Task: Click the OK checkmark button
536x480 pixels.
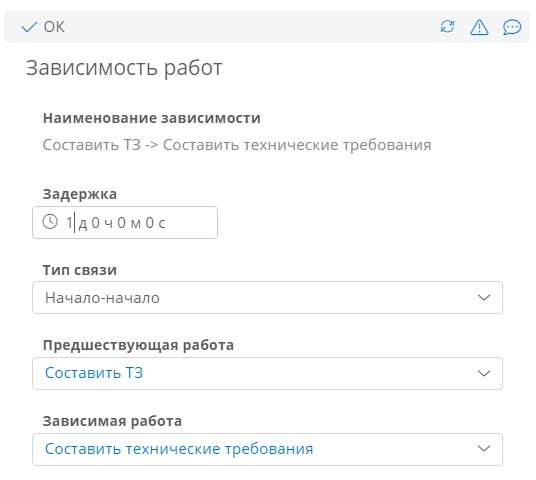Action: click(x=43, y=27)
